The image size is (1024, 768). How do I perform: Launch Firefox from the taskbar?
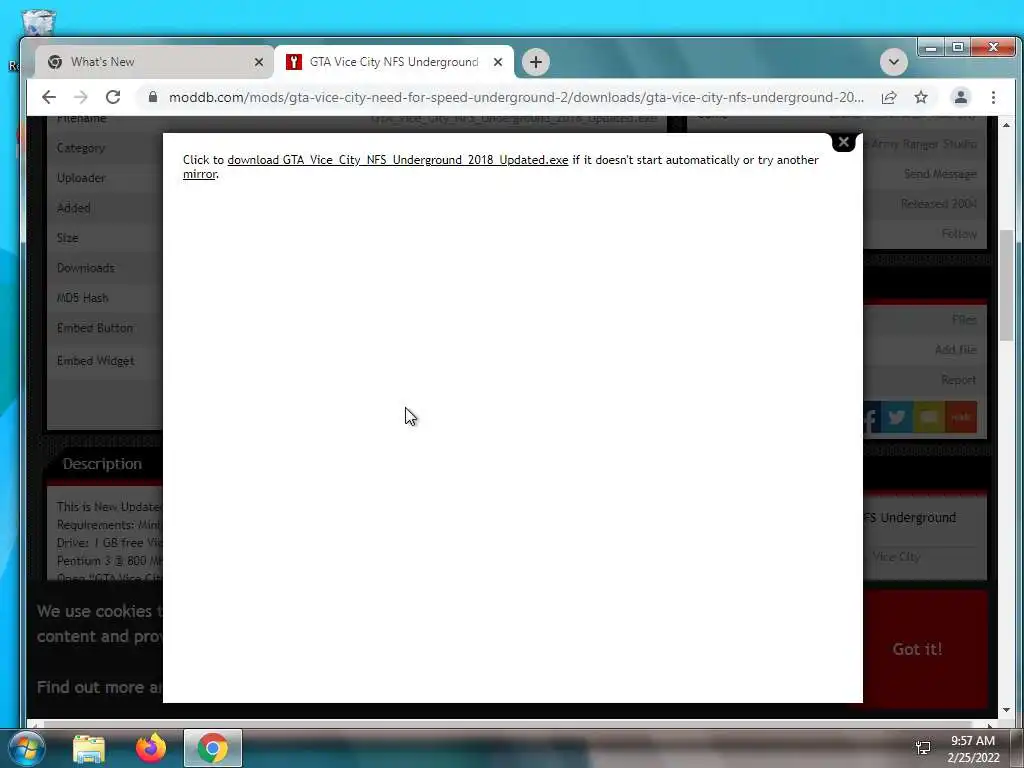[151, 748]
